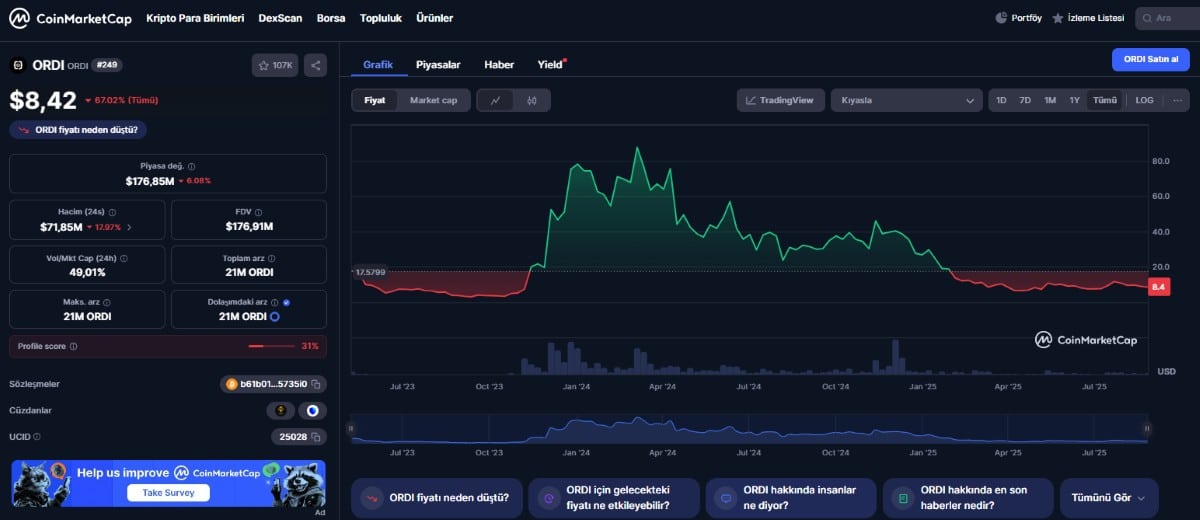This screenshot has height=520, width=1200.
Task: Set chart range to 7D
Action: click(1025, 100)
